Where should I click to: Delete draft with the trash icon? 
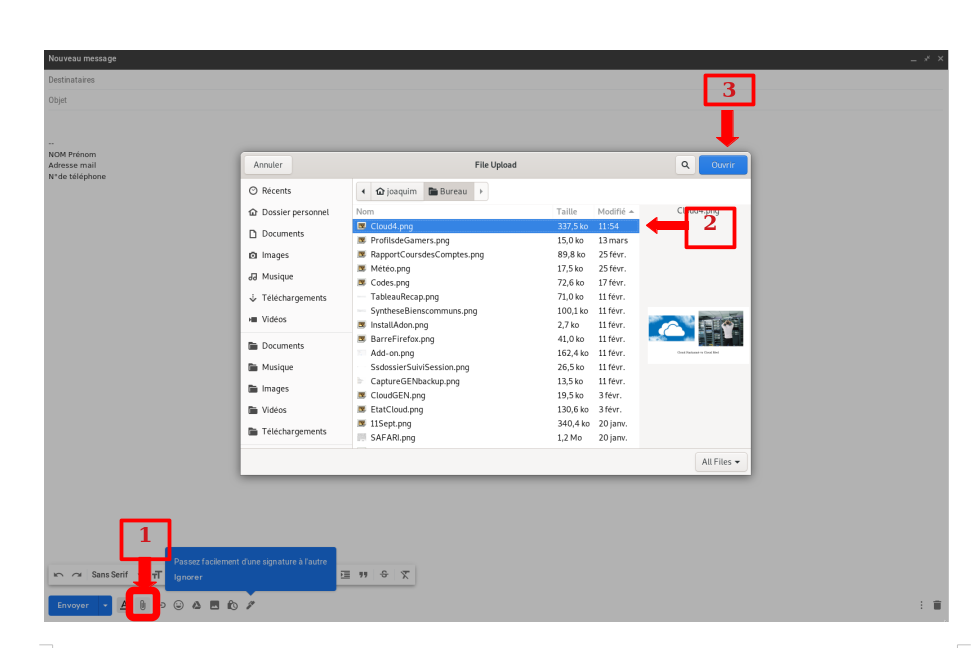tap(937, 605)
